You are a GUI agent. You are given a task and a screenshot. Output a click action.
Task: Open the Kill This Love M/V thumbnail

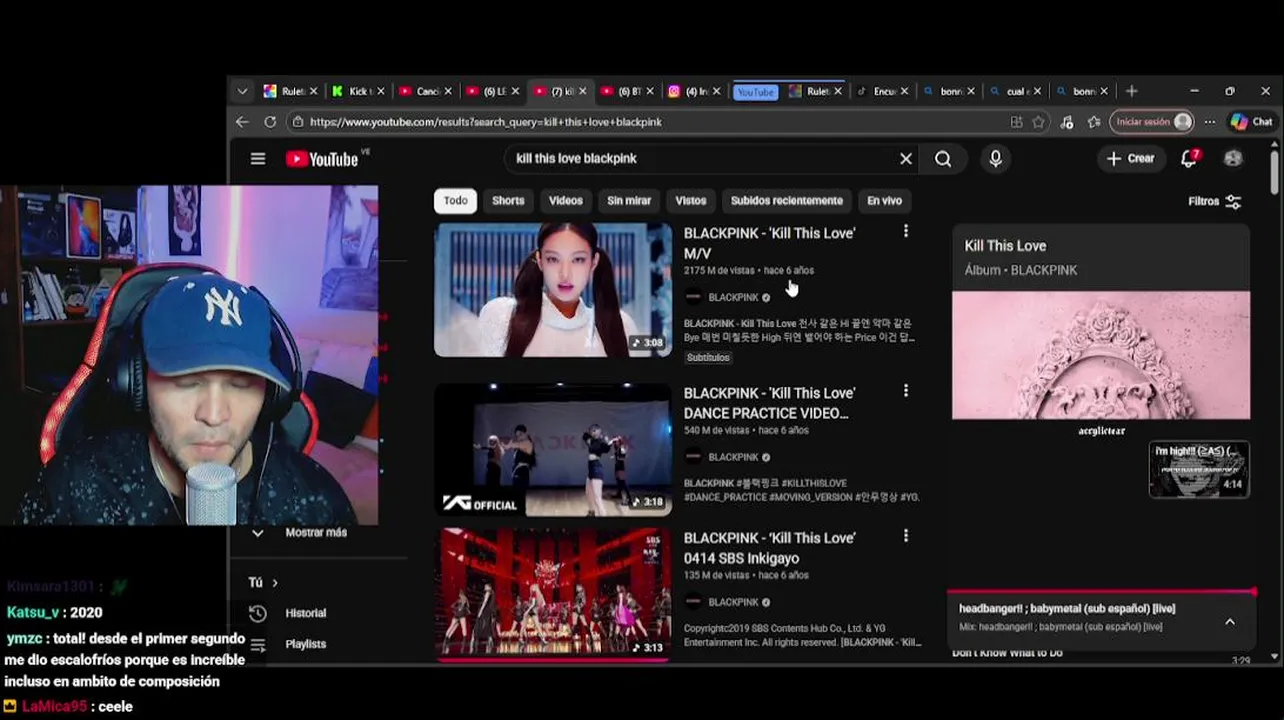[x=553, y=289]
